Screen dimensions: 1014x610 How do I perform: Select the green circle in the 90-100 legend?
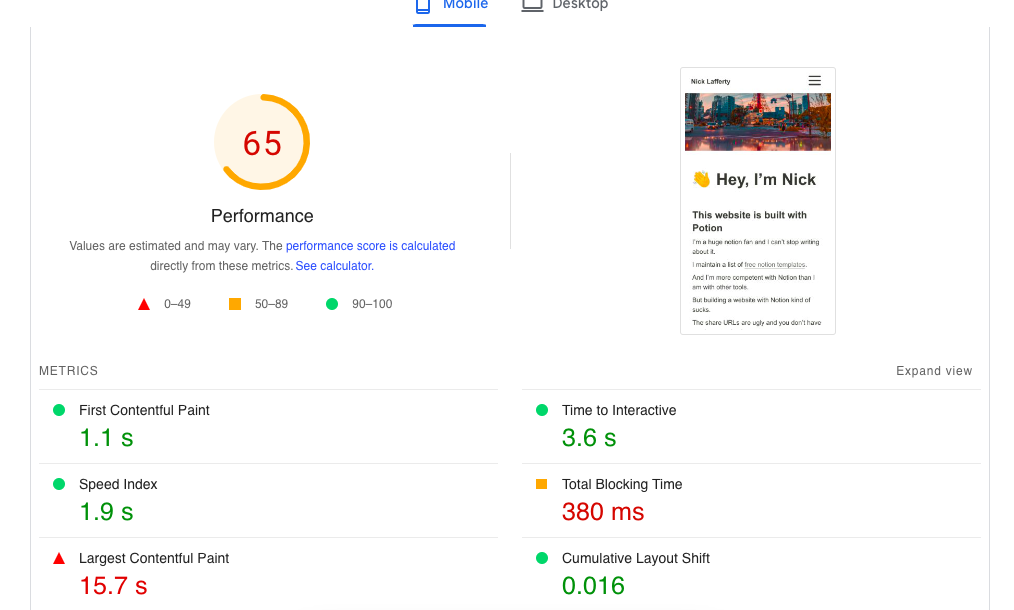pyautogui.click(x=331, y=303)
